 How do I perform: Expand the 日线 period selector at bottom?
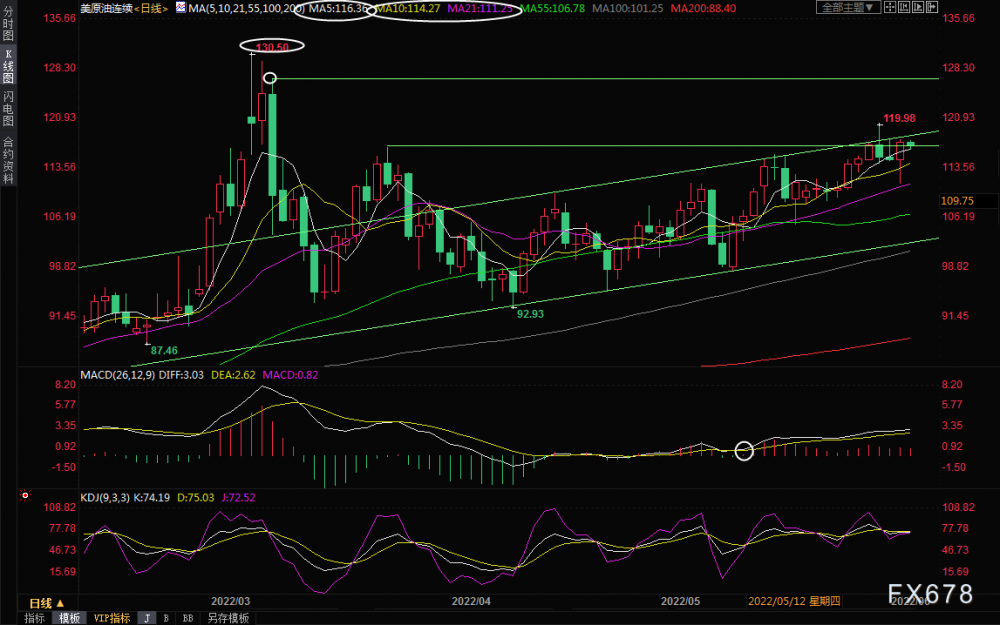point(46,603)
